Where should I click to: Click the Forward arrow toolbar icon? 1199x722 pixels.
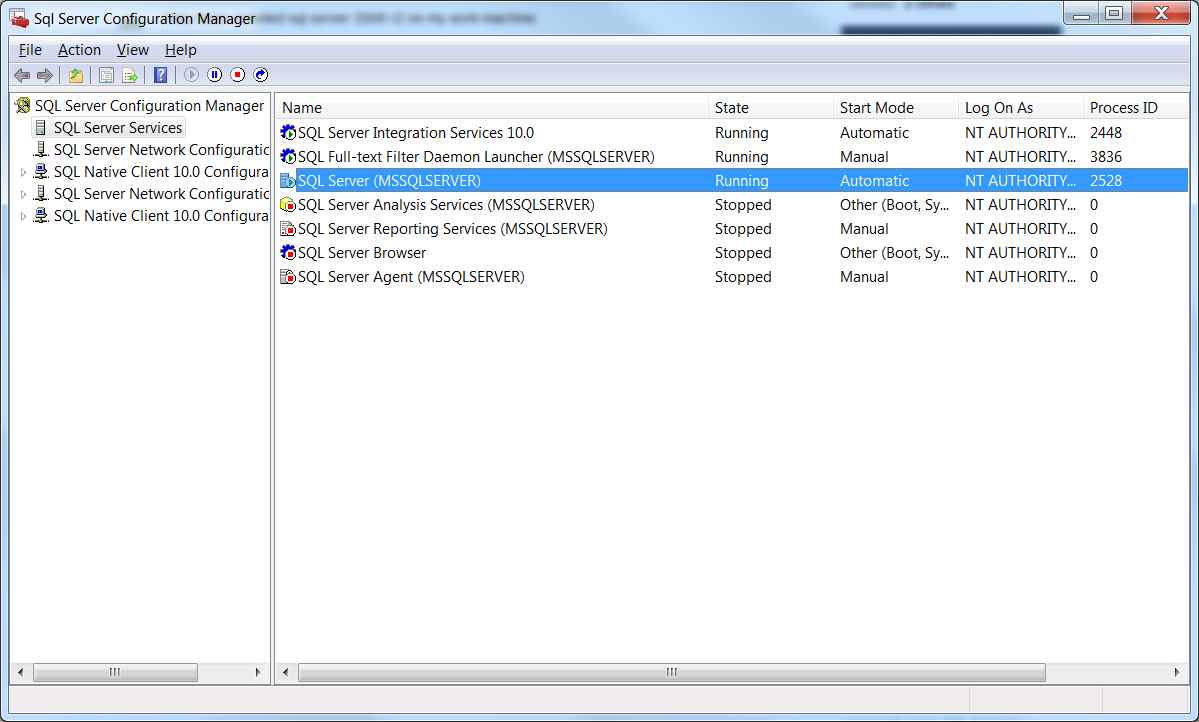pyautogui.click(x=45, y=75)
